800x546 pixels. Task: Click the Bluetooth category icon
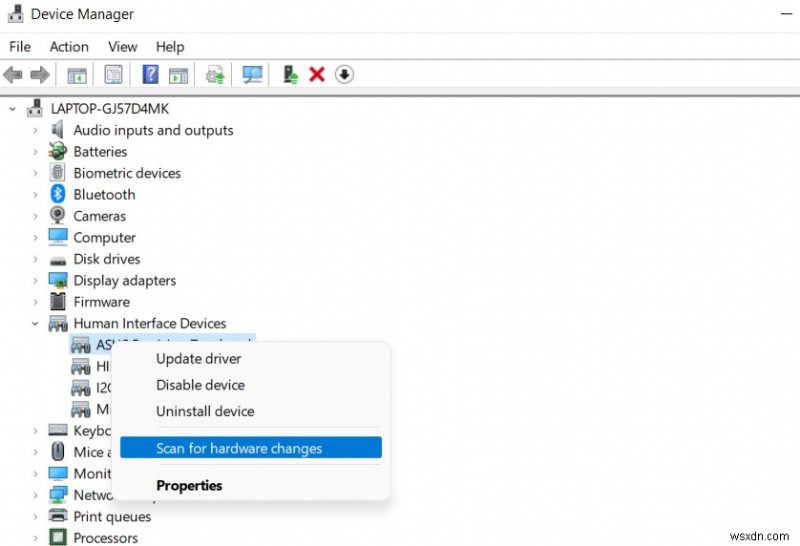[58, 194]
